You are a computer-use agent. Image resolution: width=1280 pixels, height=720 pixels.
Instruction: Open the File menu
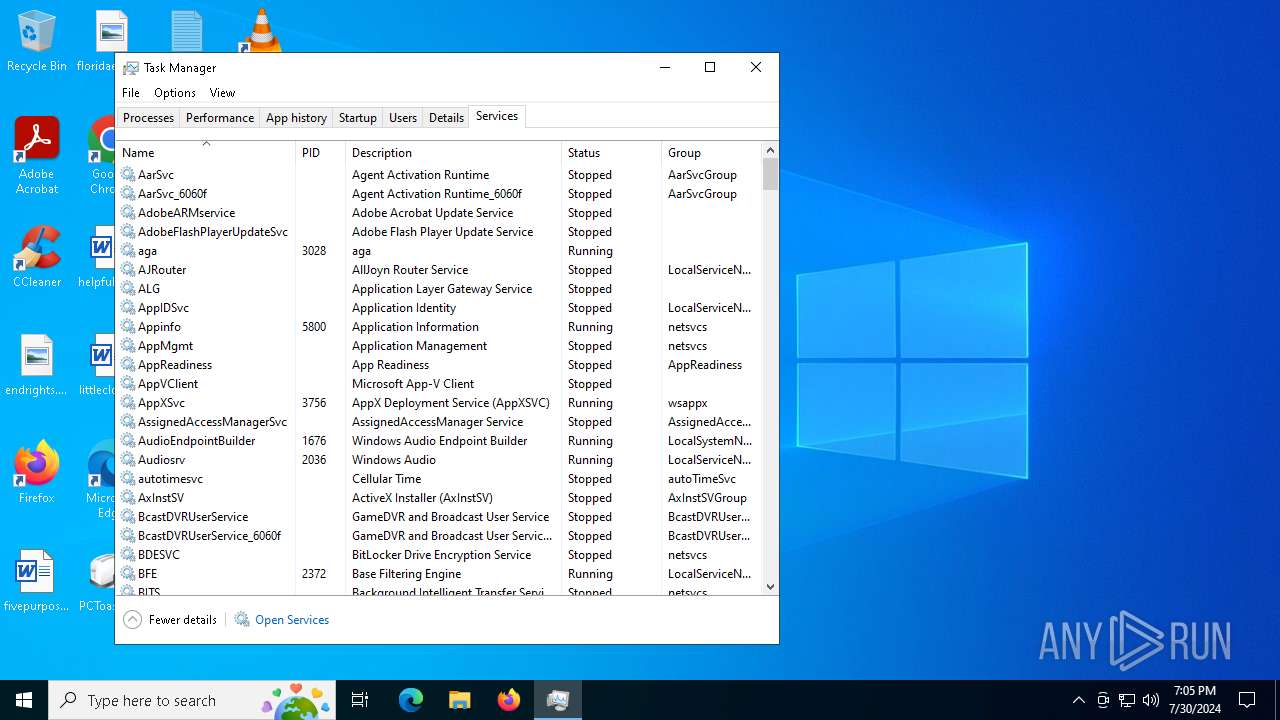point(131,92)
